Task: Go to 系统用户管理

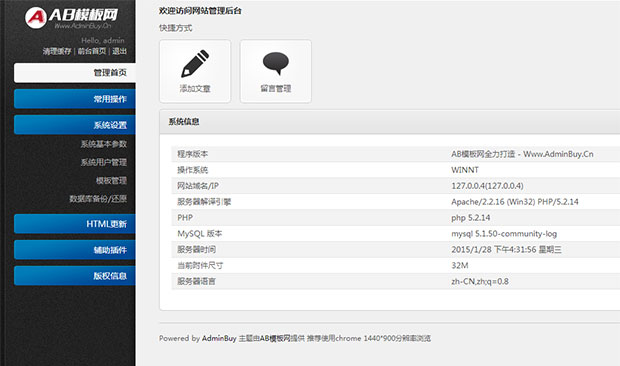Action: [104, 162]
